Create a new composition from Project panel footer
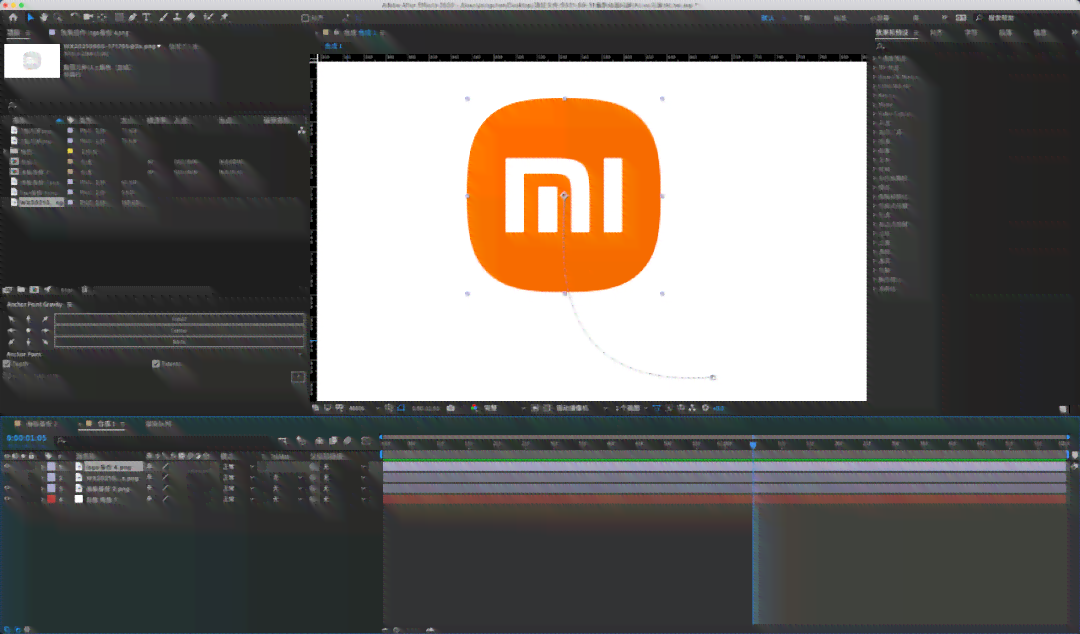Image resolution: width=1080 pixels, height=634 pixels. point(34,289)
